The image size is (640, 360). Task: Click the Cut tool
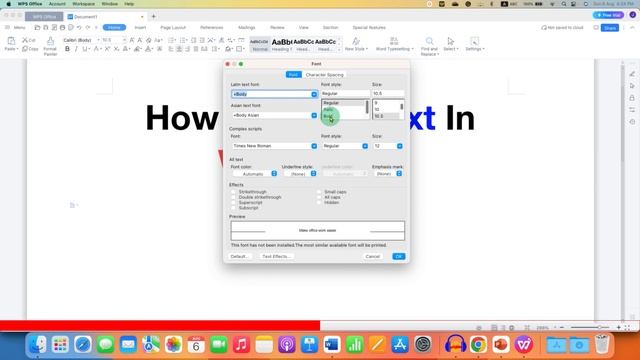[29, 40]
